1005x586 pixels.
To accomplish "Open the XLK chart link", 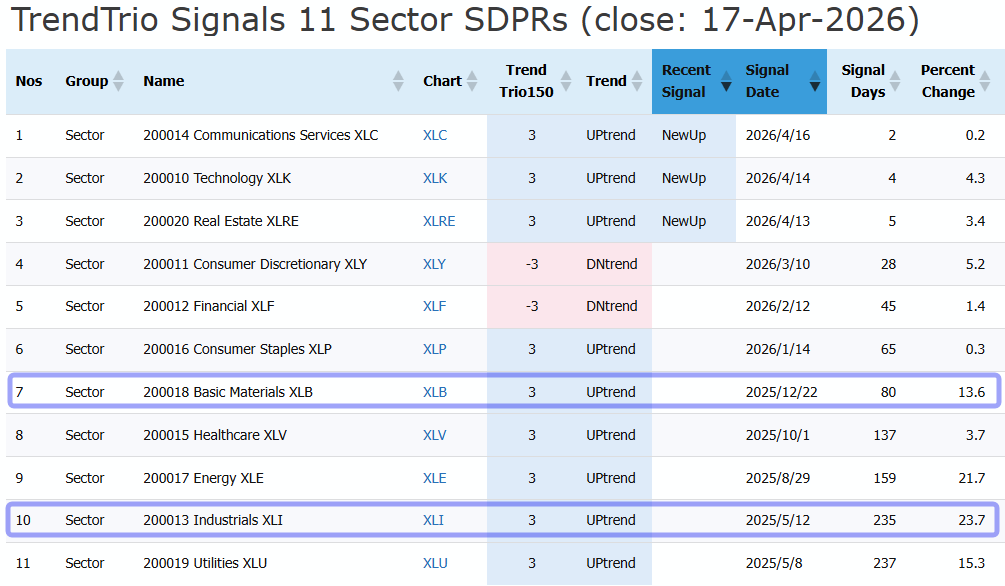I will pyautogui.click(x=435, y=178).
